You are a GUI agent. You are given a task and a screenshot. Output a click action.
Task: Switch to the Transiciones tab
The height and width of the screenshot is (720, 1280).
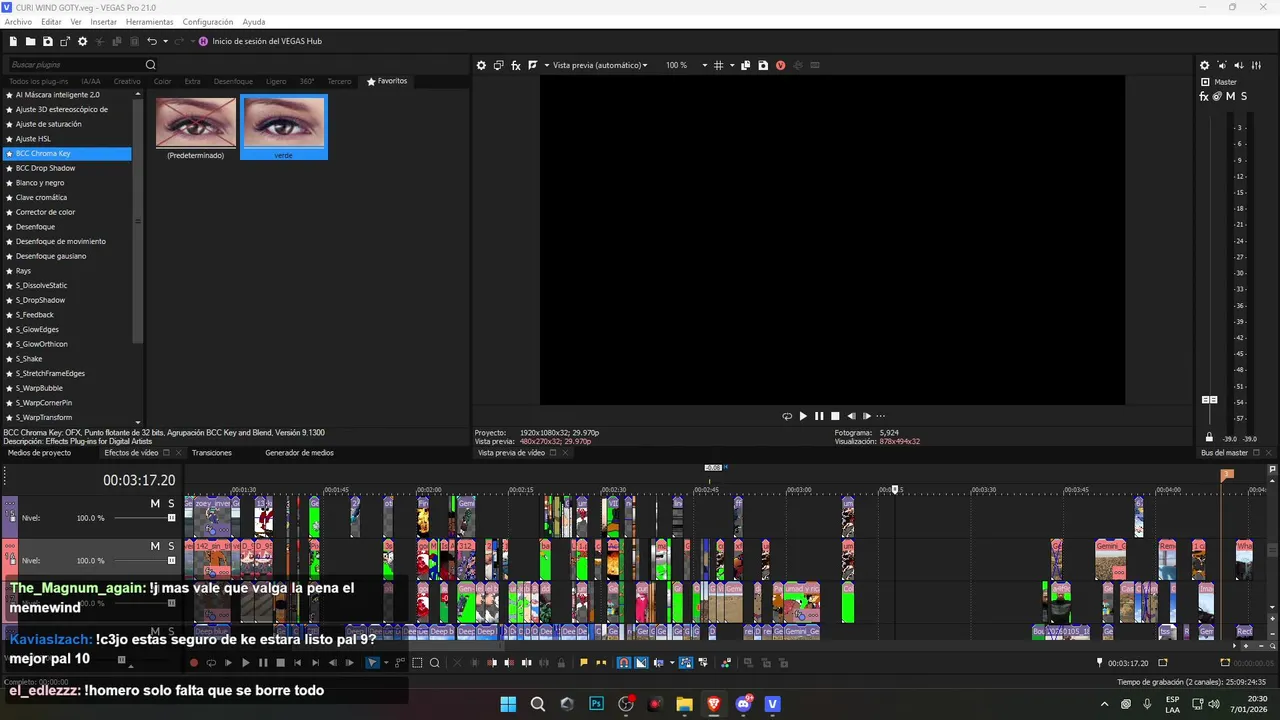[x=212, y=453]
